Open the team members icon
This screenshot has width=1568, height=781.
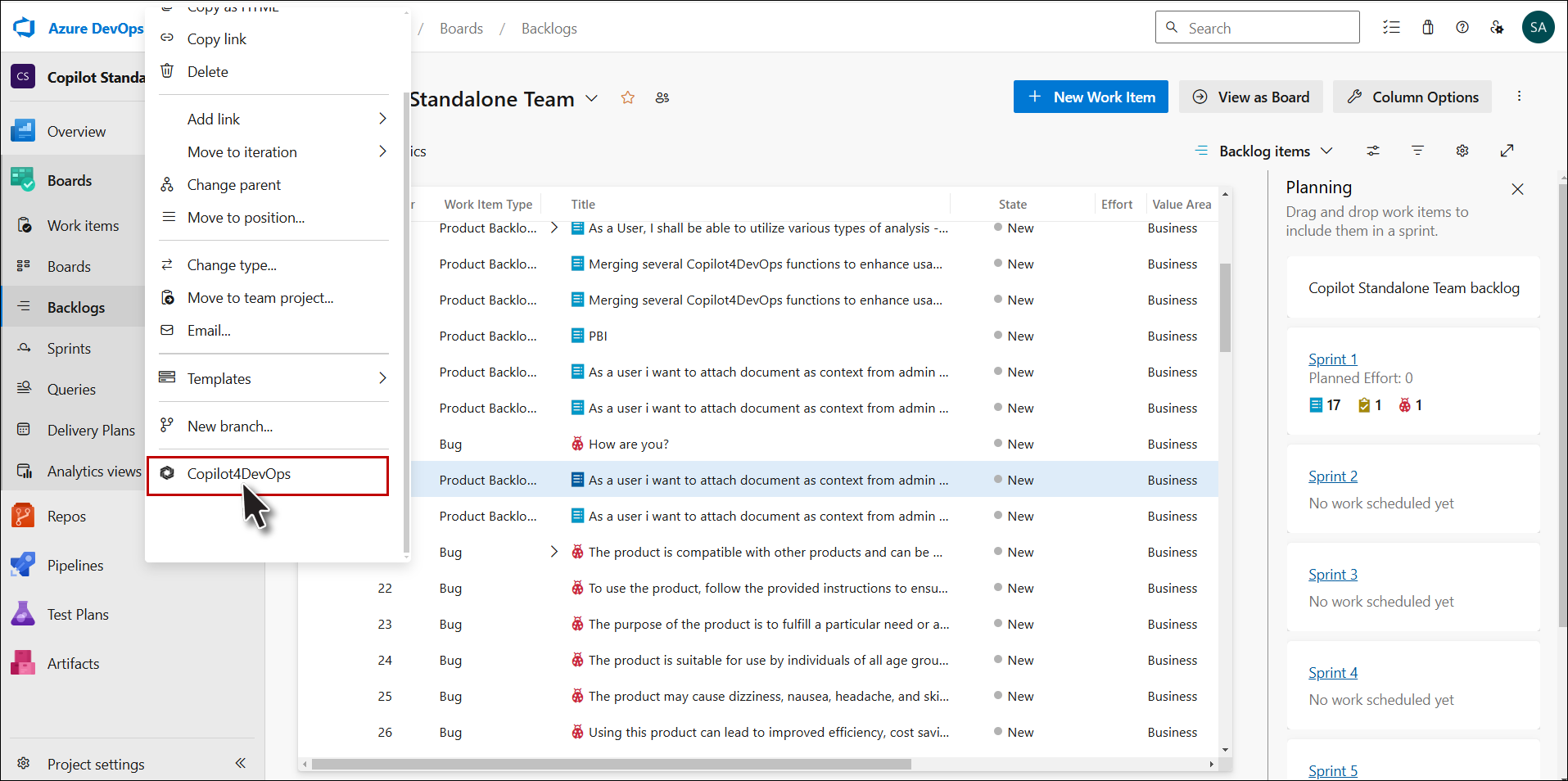click(662, 97)
